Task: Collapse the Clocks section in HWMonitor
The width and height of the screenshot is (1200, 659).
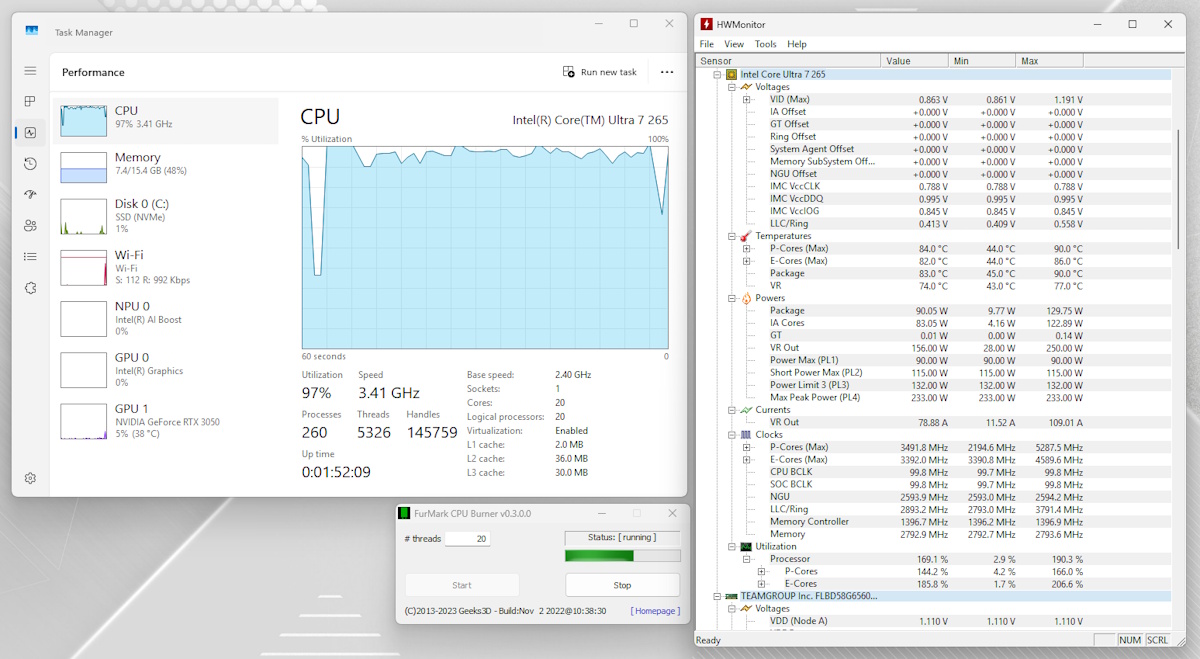Action: (729, 434)
